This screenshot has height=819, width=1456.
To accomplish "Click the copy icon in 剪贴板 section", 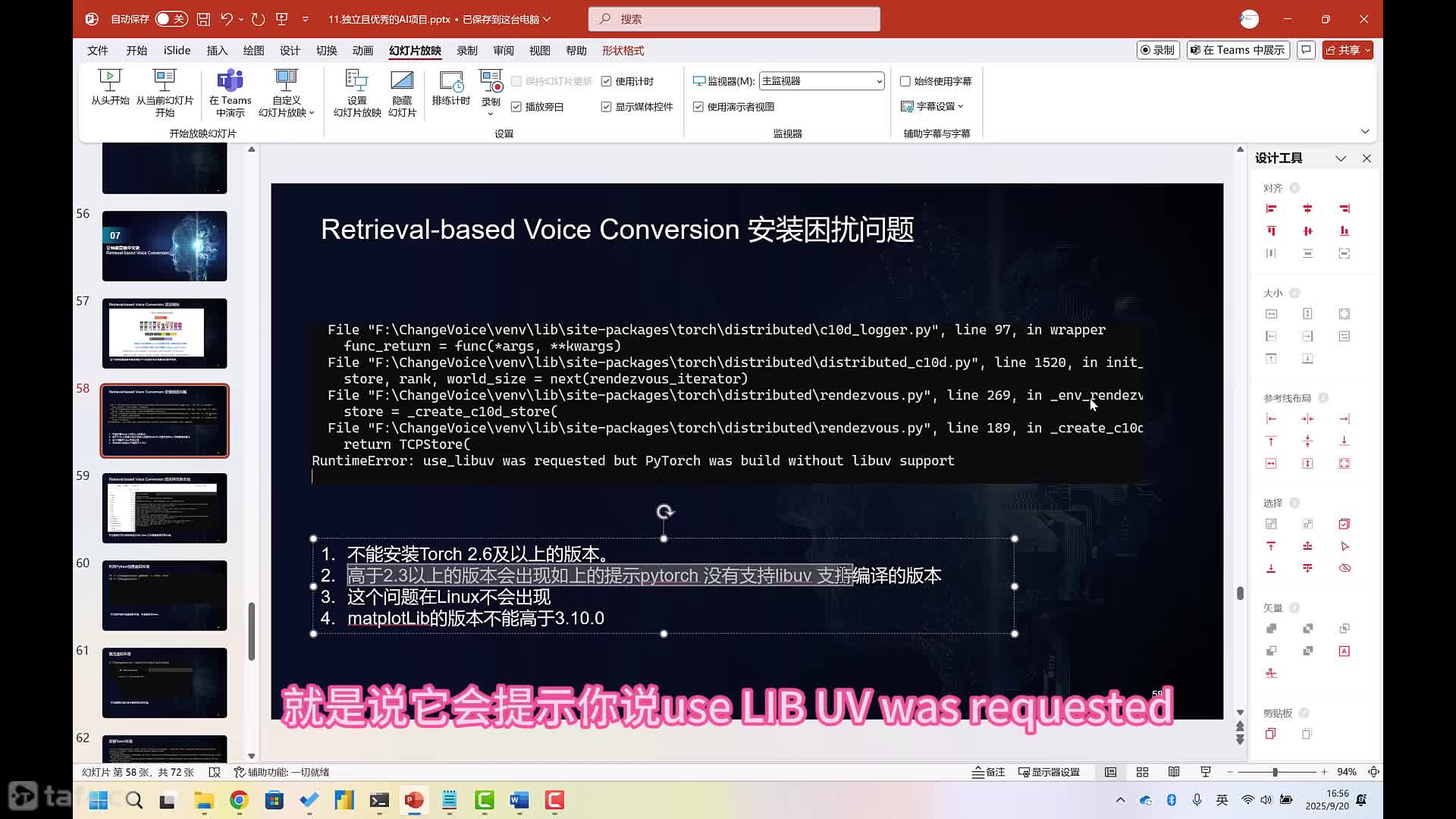I will click(1271, 733).
